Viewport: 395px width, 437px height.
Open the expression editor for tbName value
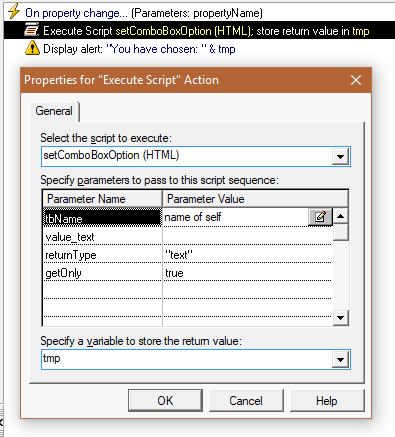coord(320,217)
